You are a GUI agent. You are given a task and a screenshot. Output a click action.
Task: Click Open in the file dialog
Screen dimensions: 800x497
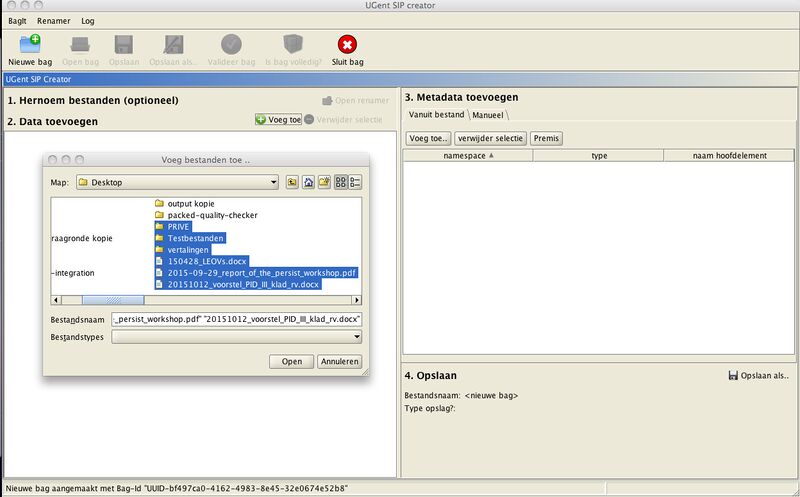(x=291, y=362)
